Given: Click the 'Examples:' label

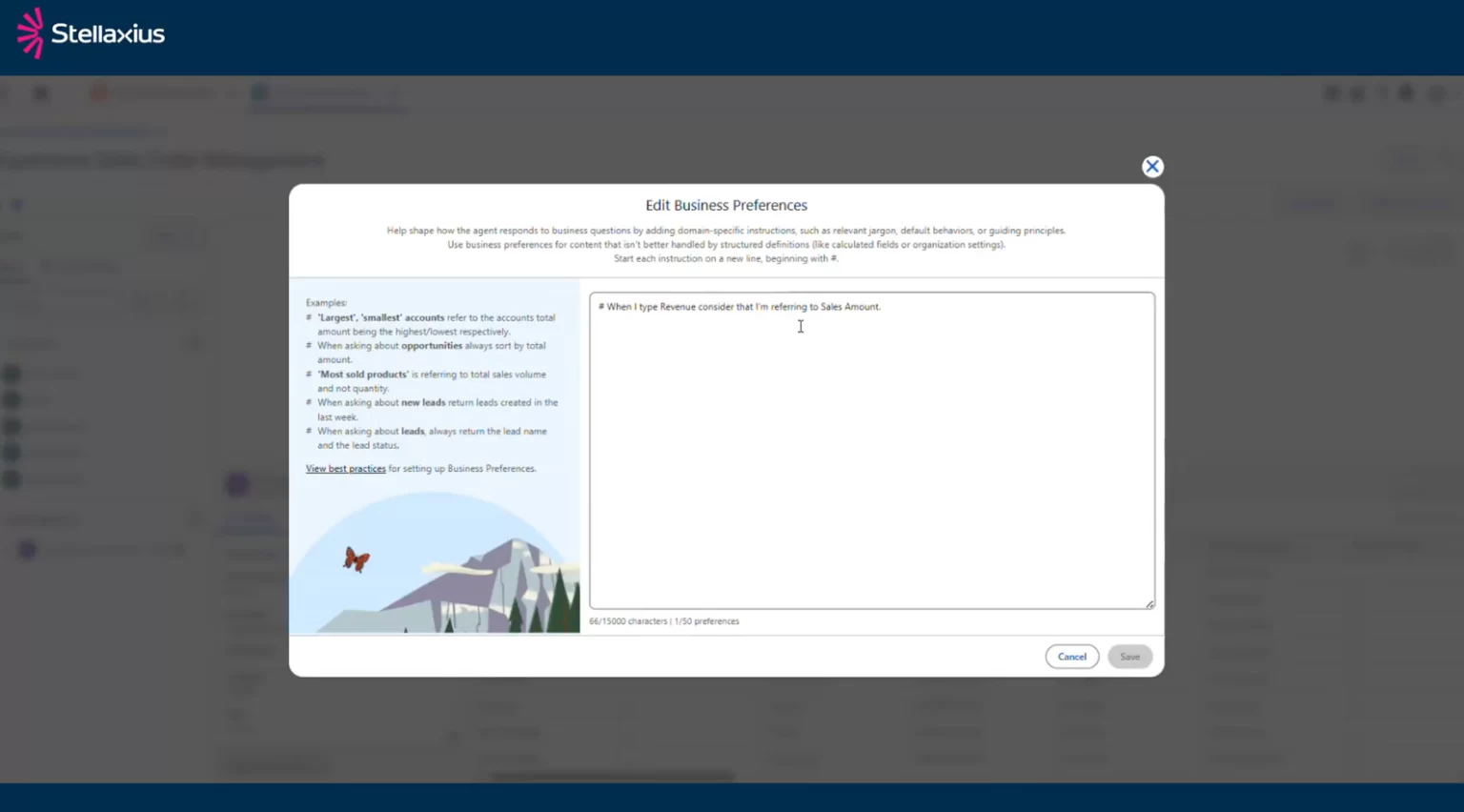Looking at the screenshot, I should tap(326, 303).
